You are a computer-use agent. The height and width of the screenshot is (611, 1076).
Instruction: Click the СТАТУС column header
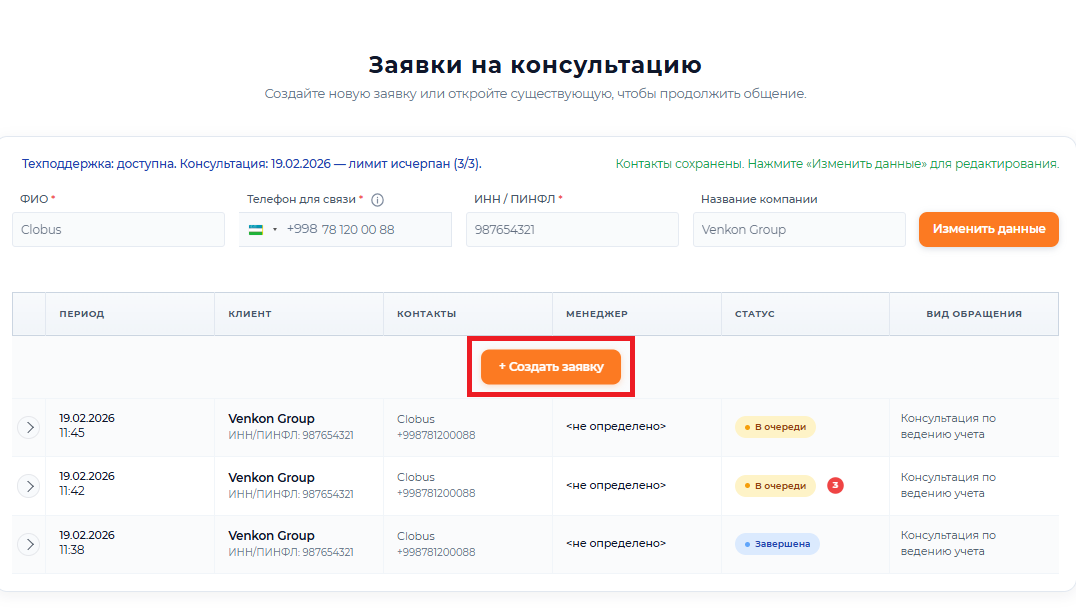point(755,314)
